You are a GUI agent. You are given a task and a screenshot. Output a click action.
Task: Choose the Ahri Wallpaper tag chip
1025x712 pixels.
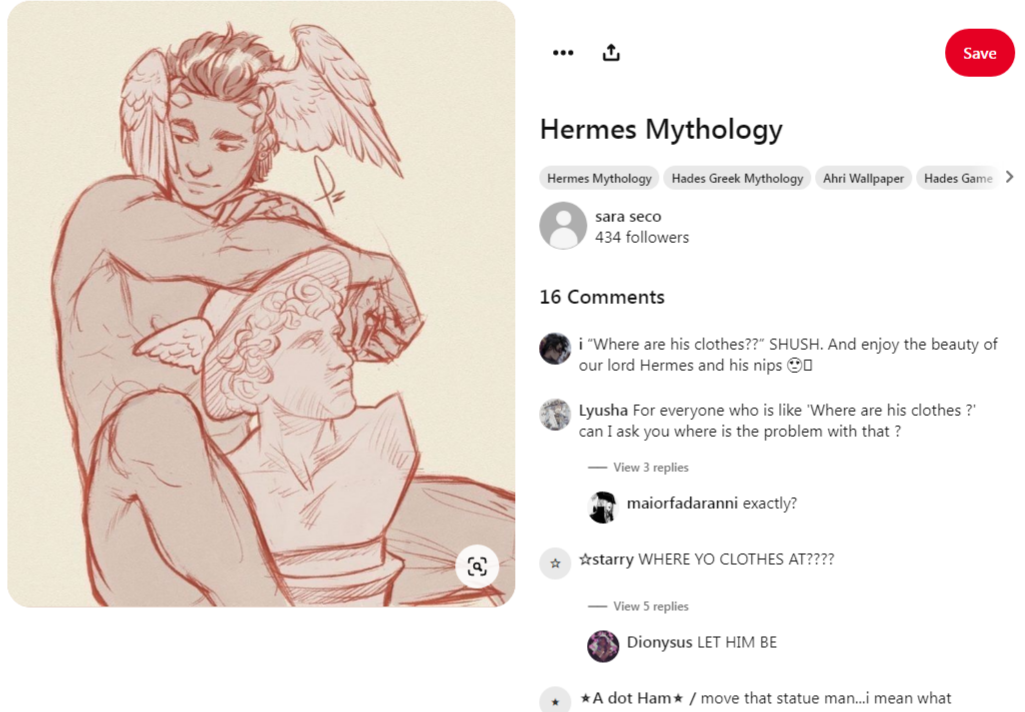point(863,178)
